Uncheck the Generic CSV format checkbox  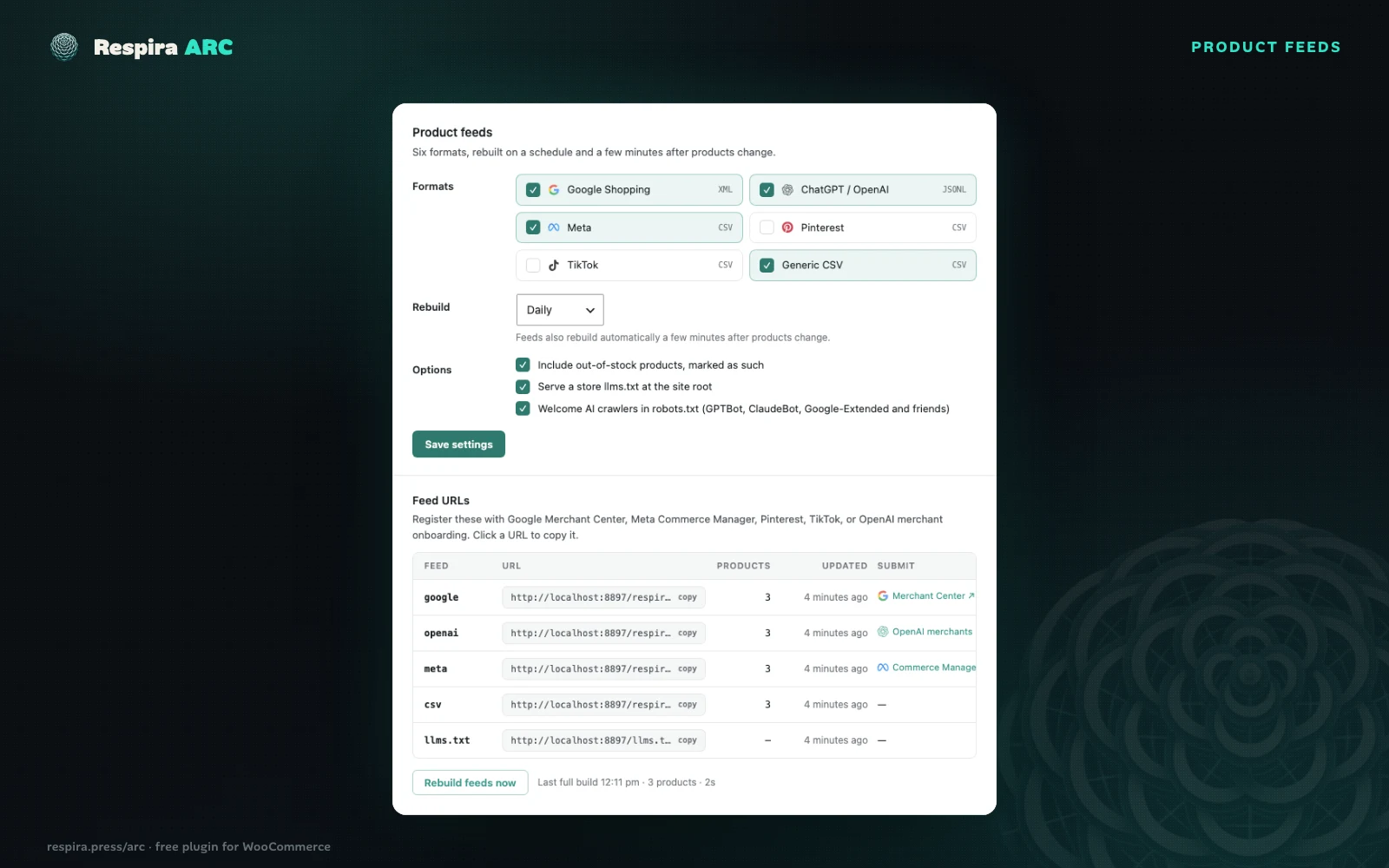767,266
